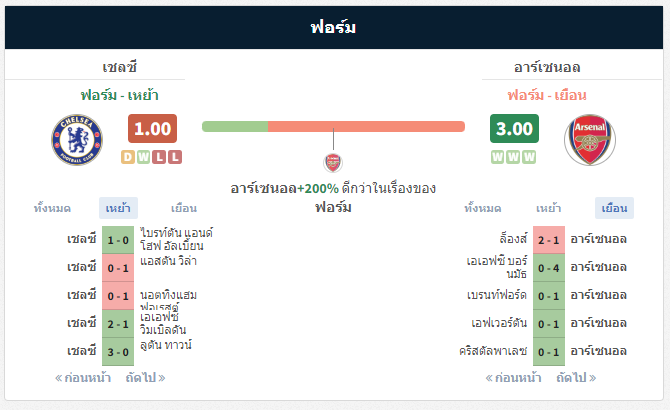
Task: Open Leeds 2-1 Arsenal match score
Action: pyautogui.click(x=549, y=240)
